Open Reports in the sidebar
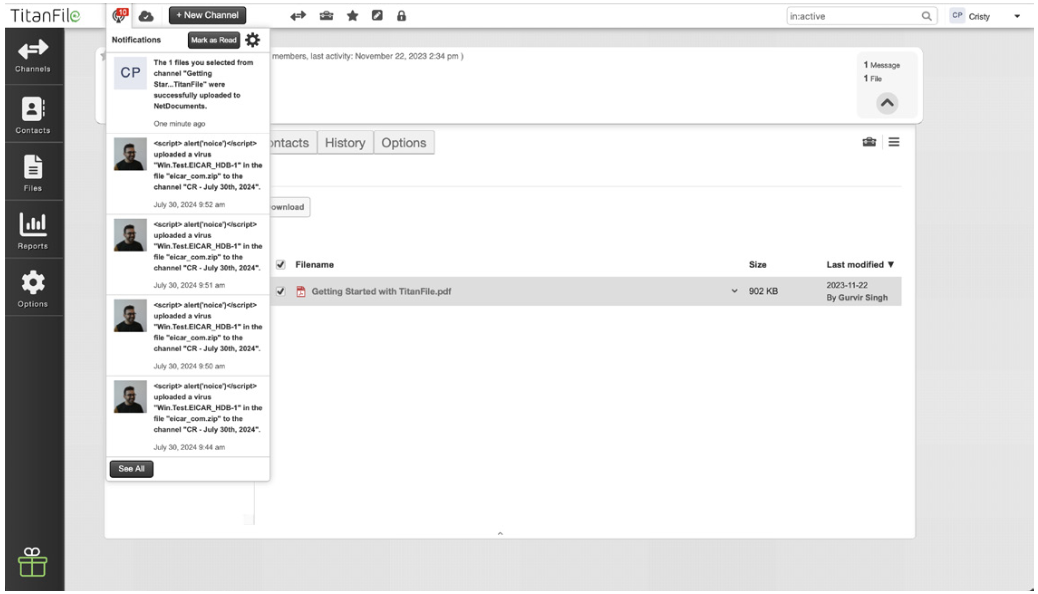The width and height of the screenshot is (1038, 594). pos(33,230)
